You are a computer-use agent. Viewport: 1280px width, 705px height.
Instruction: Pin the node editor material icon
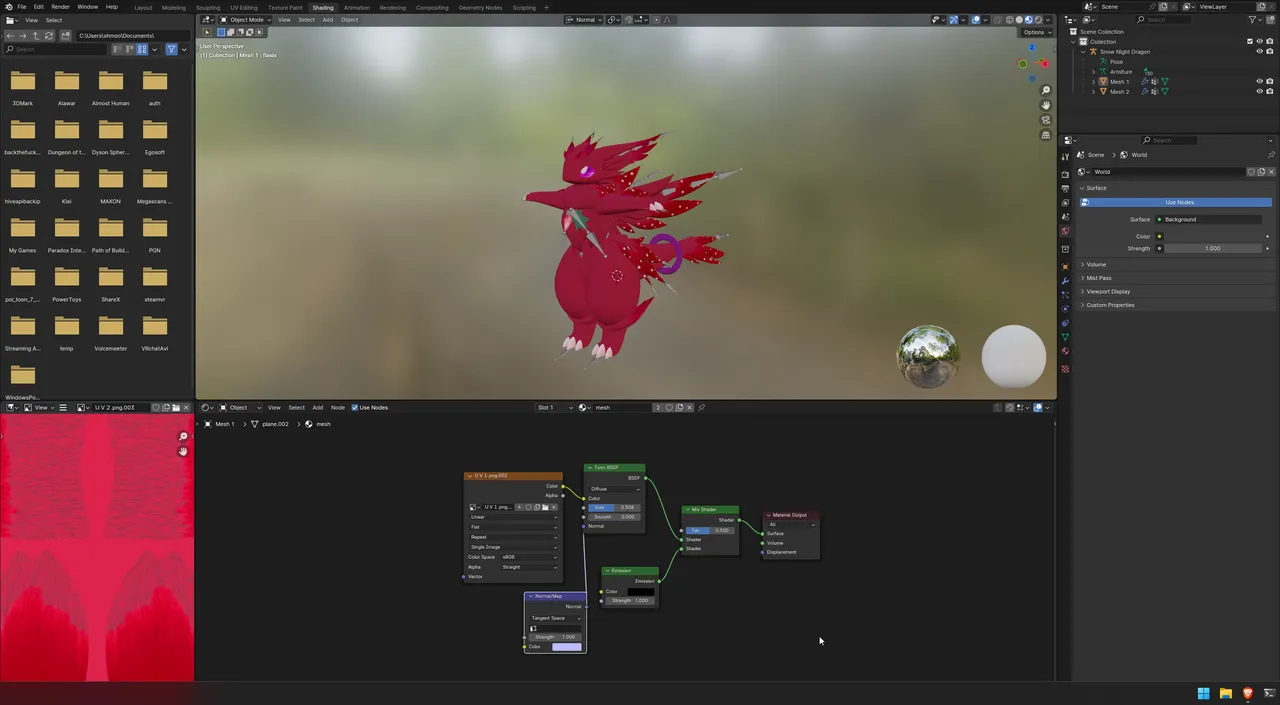pyautogui.click(x=701, y=408)
